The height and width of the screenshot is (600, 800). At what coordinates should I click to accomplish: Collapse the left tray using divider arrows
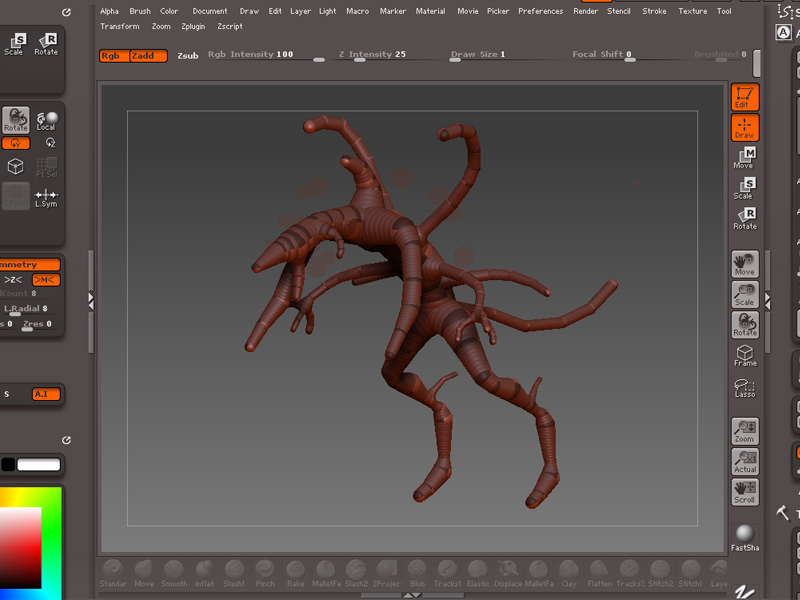tap(91, 302)
